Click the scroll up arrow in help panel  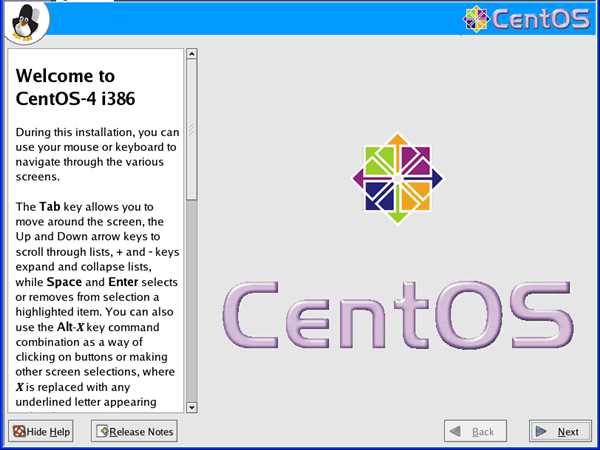pyautogui.click(x=192, y=54)
